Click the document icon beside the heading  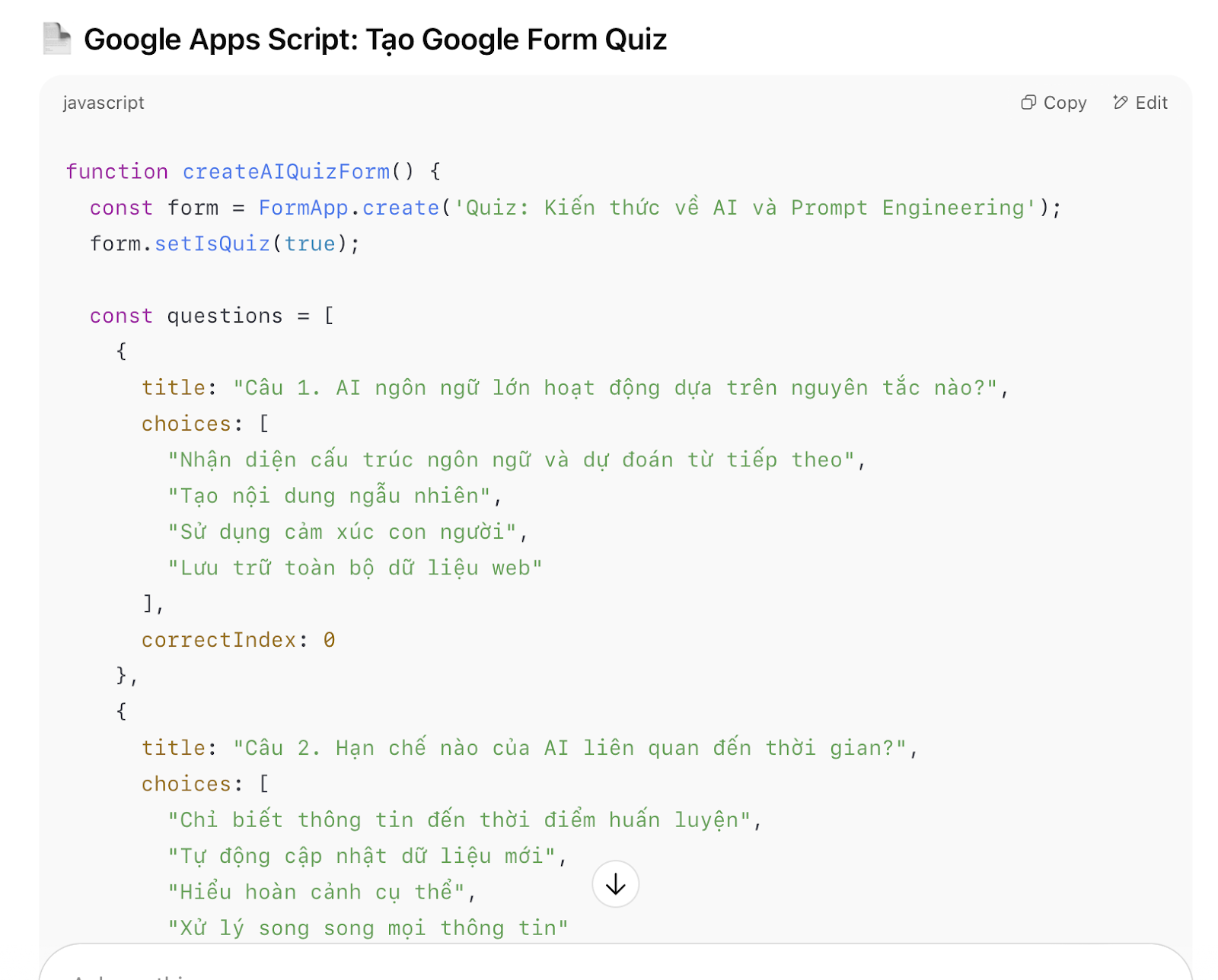[57, 39]
